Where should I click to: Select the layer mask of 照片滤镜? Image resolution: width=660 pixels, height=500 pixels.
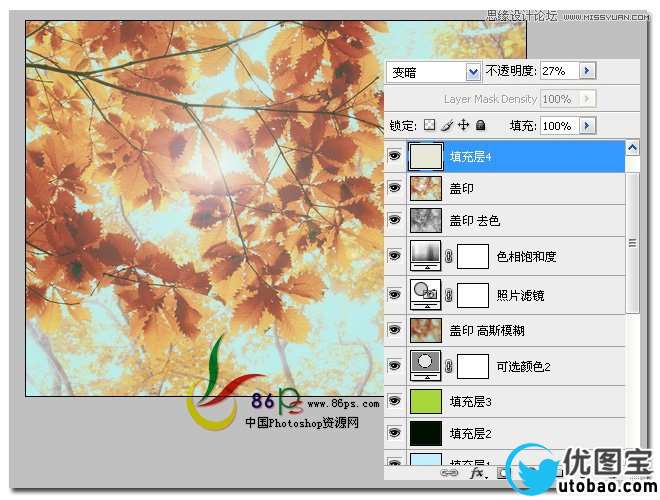pyautogui.click(x=473, y=295)
